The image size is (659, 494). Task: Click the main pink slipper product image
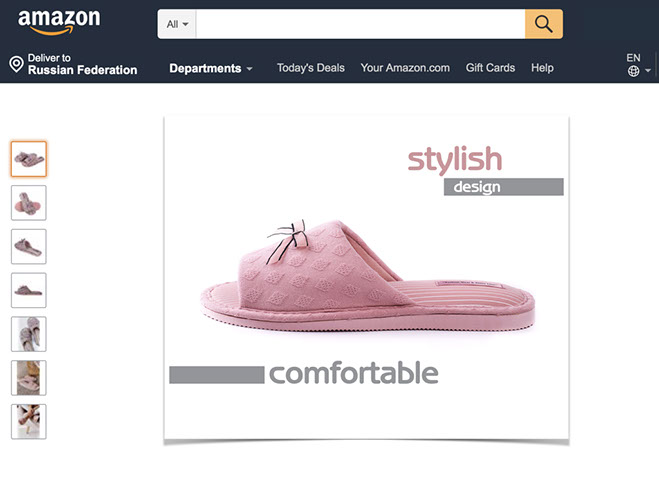(x=366, y=279)
